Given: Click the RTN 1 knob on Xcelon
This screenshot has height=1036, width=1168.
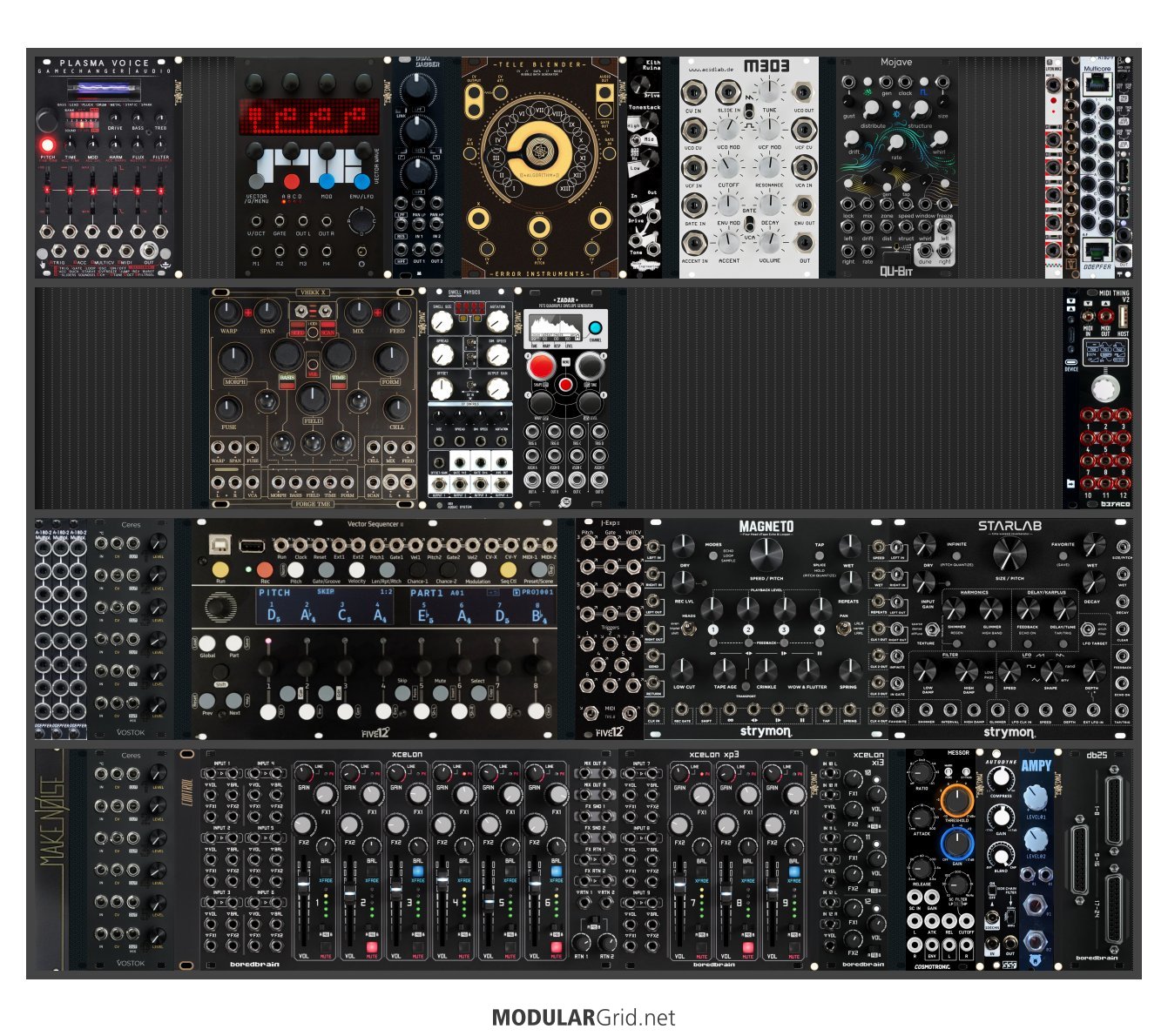Looking at the screenshot, I should click(582, 942).
